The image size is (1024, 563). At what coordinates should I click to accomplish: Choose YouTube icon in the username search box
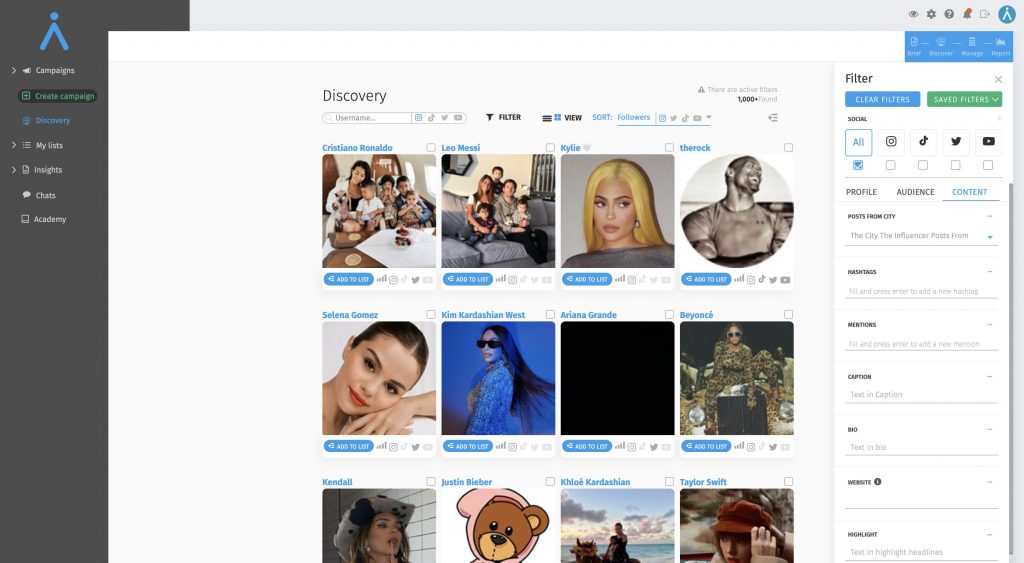click(x=458, y=118)
